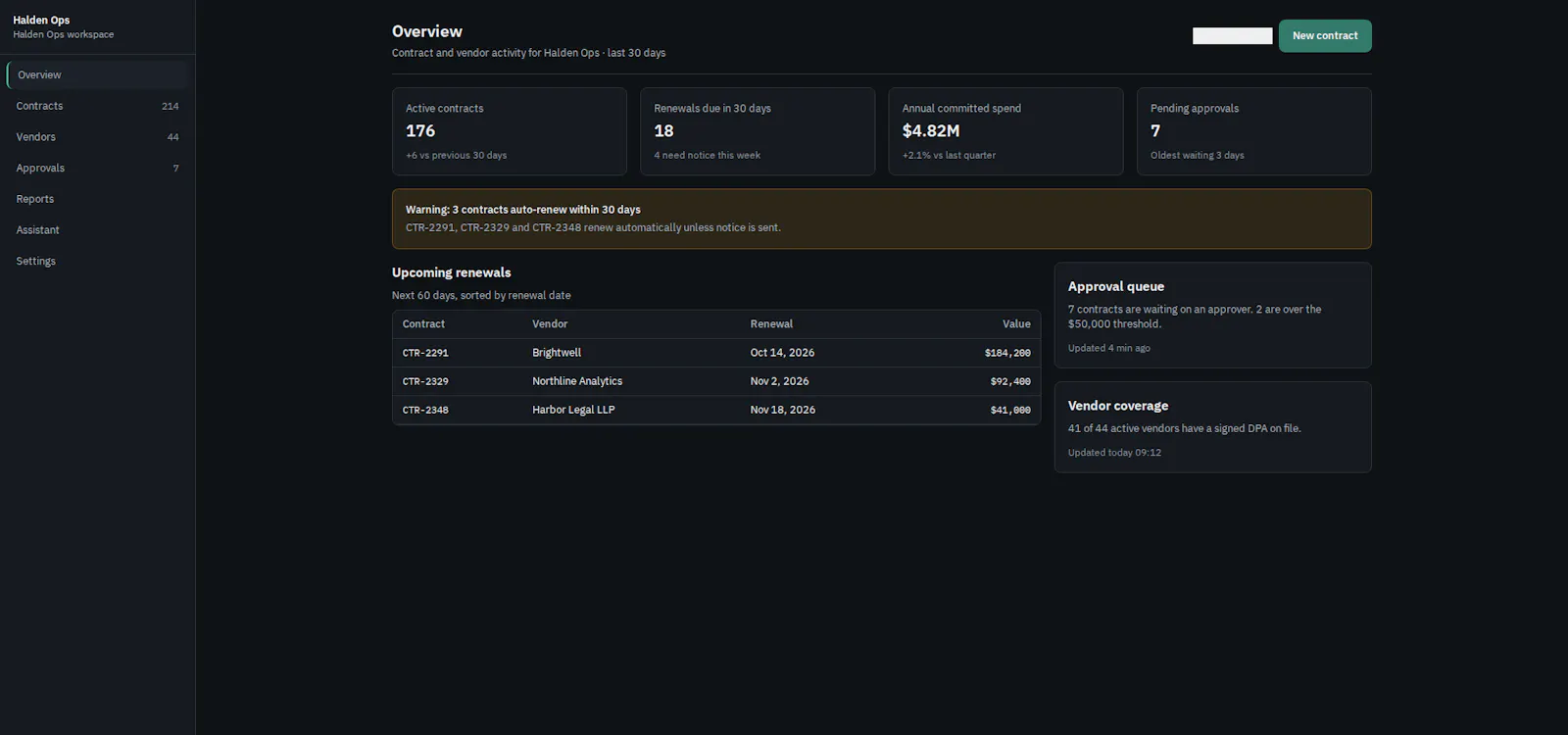
Task: Click renewal date Oct 14, 2026
Action: coord(782,353)
